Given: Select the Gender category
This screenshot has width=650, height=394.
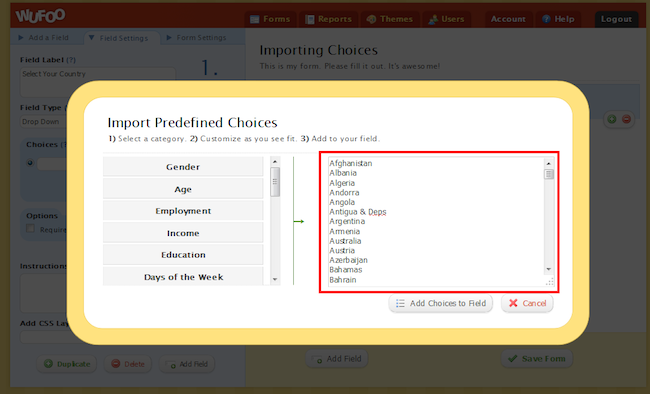Looking at the screenshot, I should (x=183, y=167).
